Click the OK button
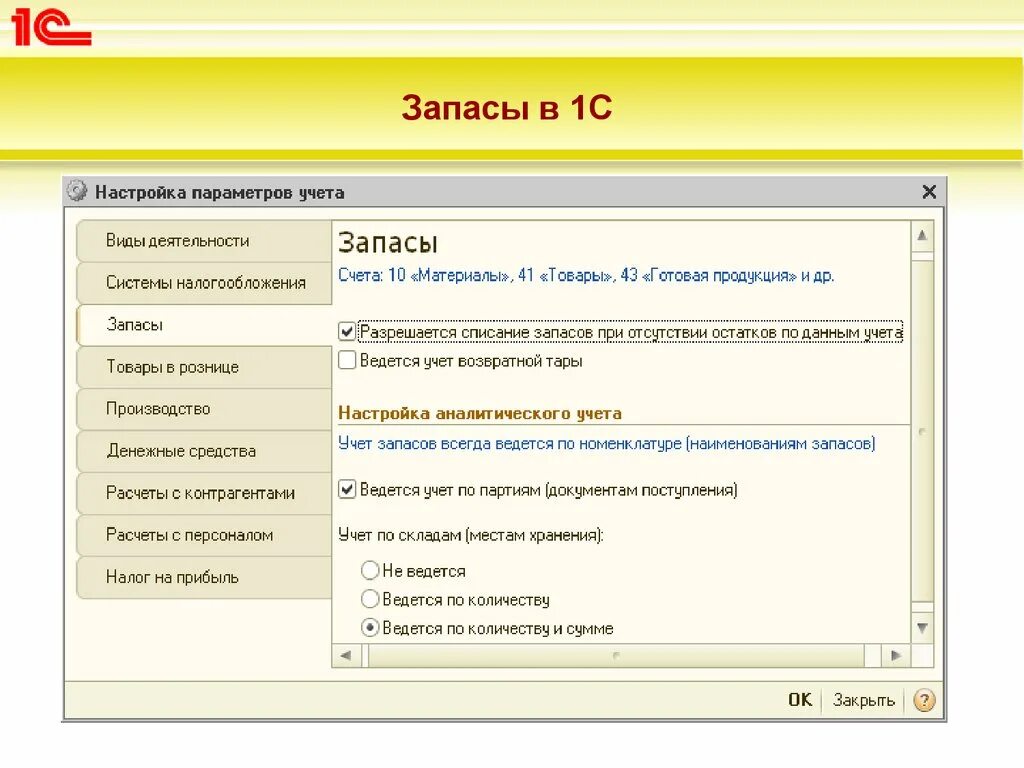 click(800, 700)
